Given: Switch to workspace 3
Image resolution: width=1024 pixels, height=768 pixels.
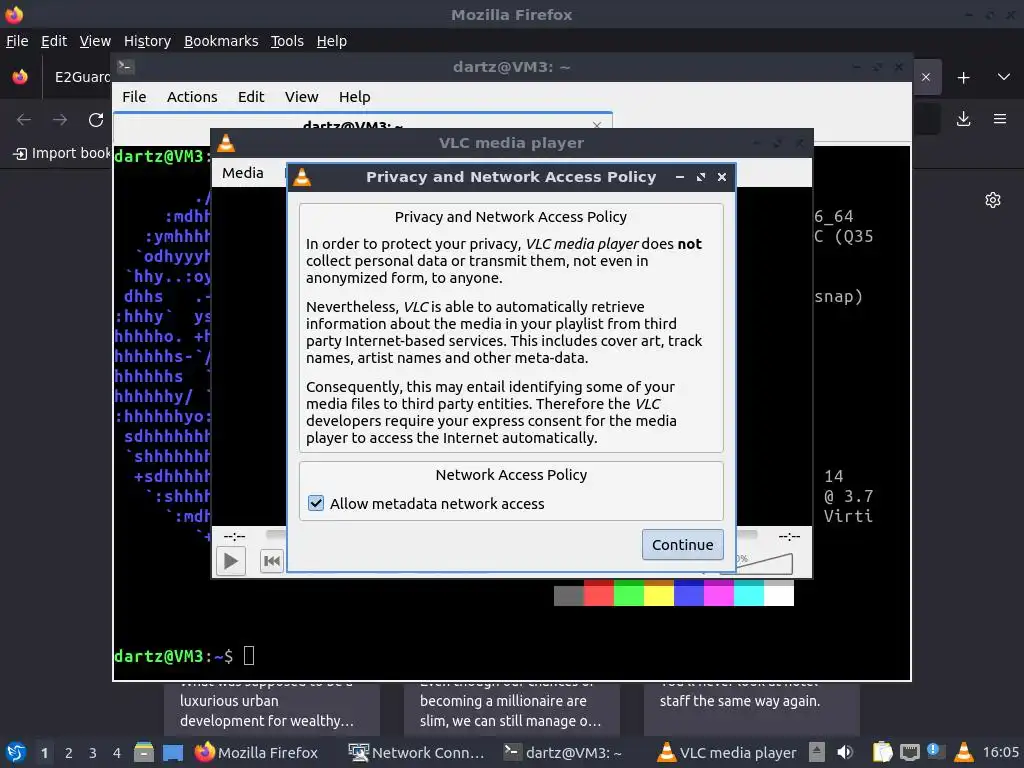Looking at the screenshot, I should 93,753.
